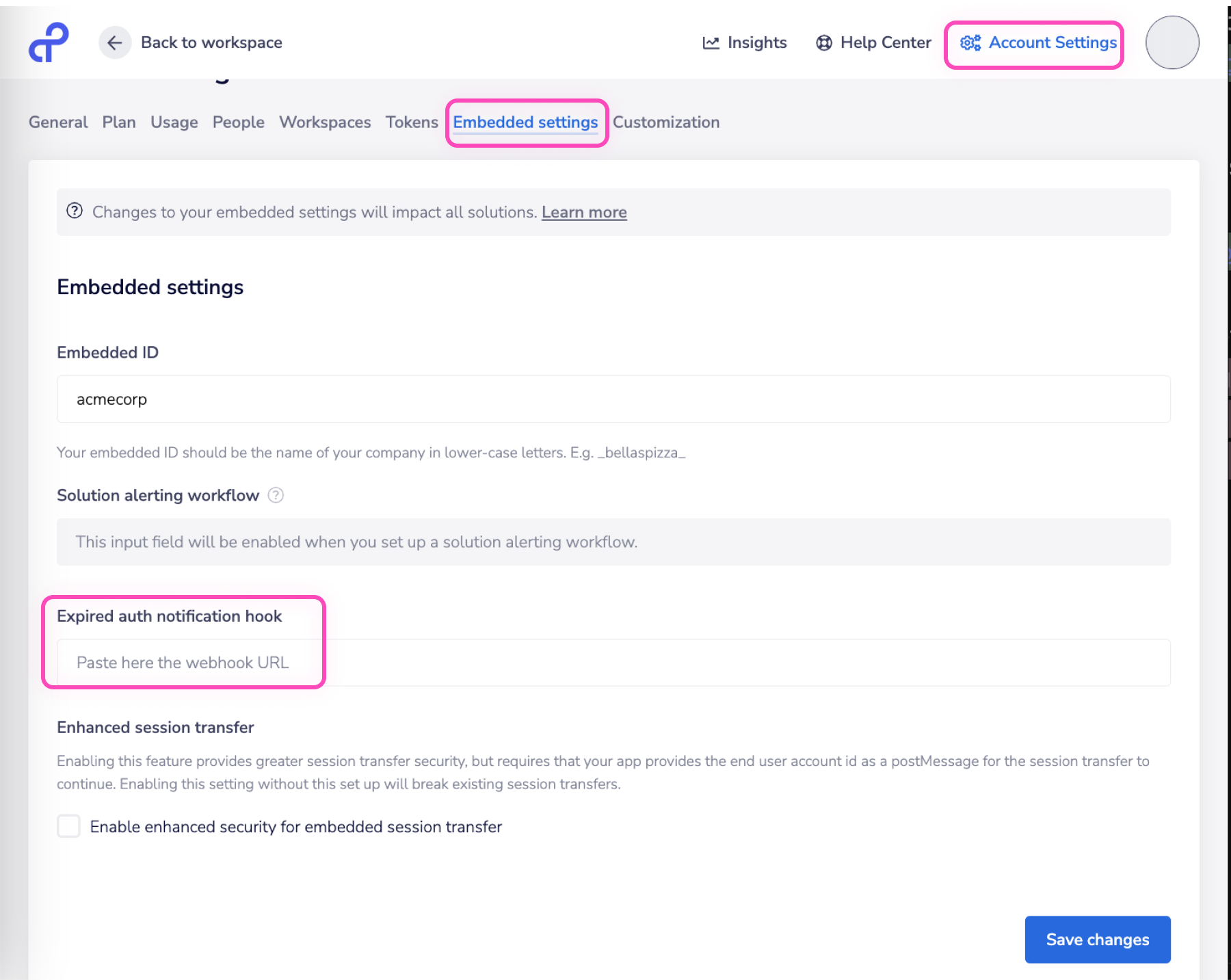1231x980 pixels.
Task: Go to the Usage tab
Action: [174, 122]
